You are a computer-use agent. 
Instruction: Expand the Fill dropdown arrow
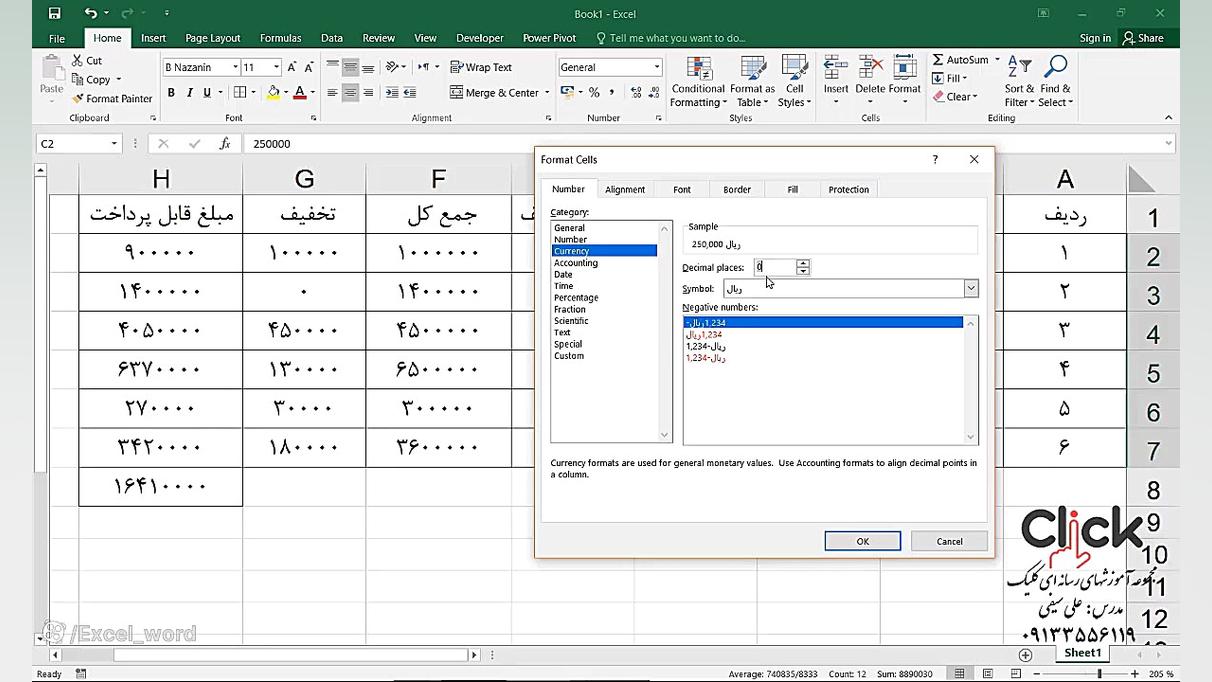pyautogui.click(x=964, y=79)
